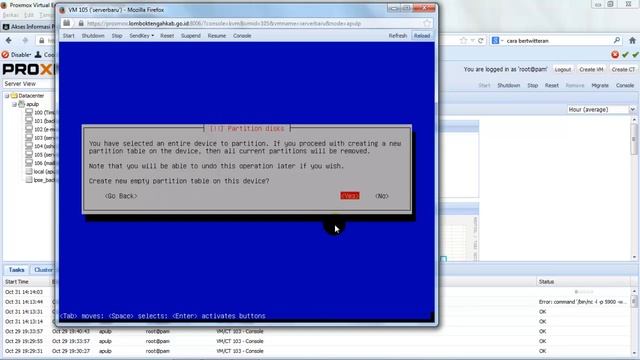Click the Status column header
640x360 pixels.
546,282
